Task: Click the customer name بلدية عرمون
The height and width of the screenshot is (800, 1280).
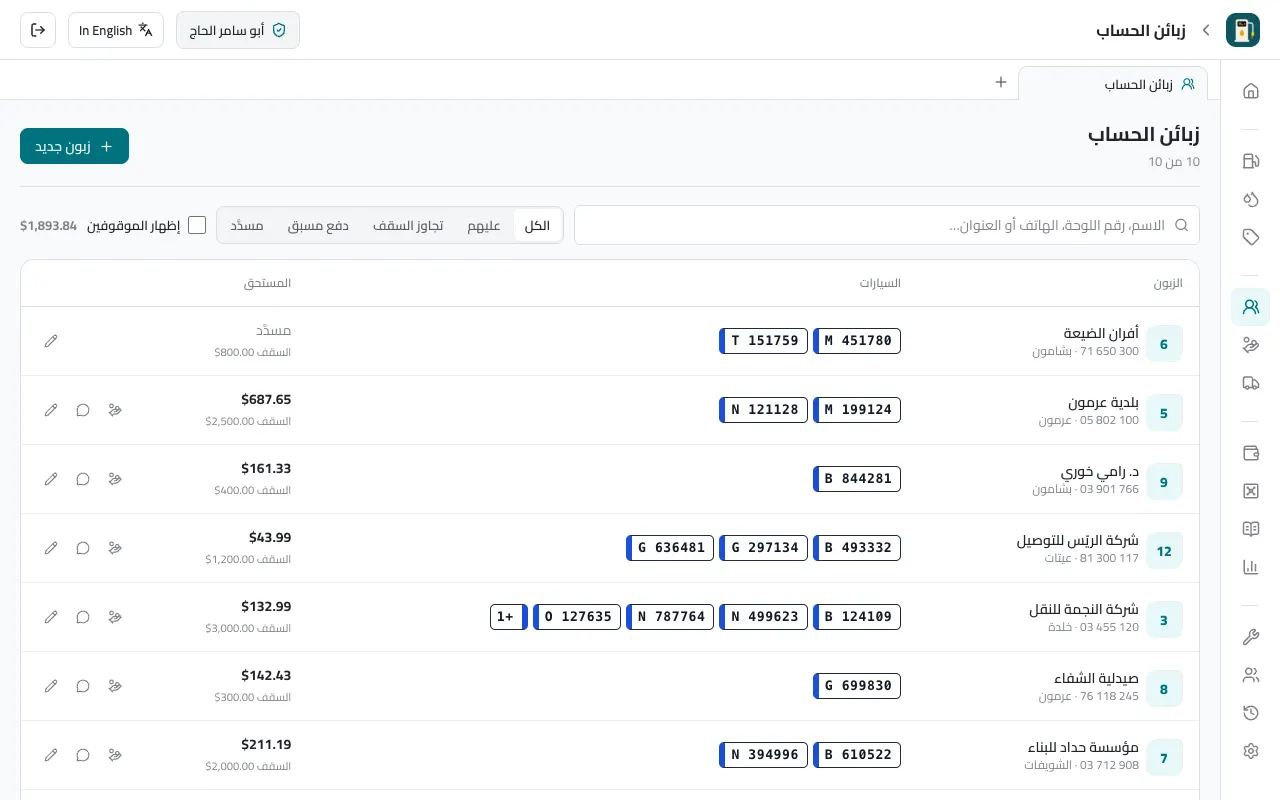Action: coord(1103,402)
